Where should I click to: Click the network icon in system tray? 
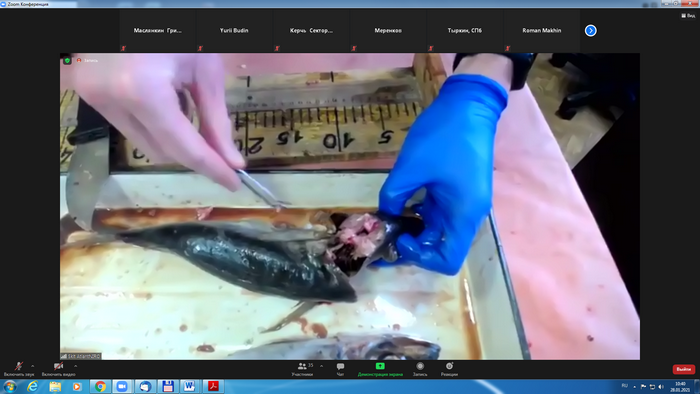click(x=652, y=386)
